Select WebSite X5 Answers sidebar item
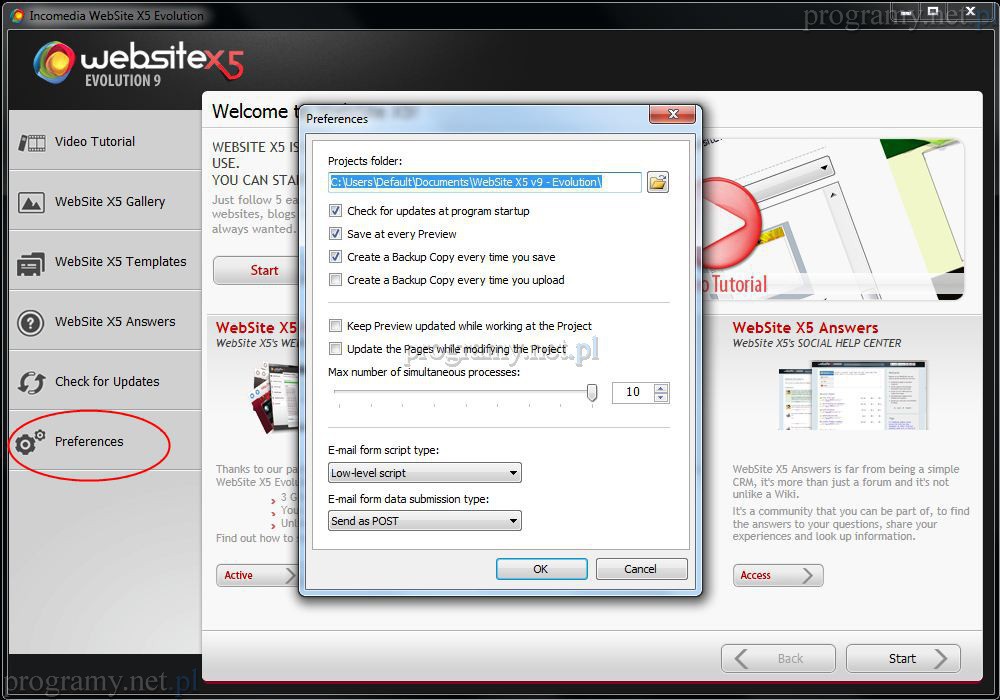This screenshot has width=1000, height=700. pos(115,322)
